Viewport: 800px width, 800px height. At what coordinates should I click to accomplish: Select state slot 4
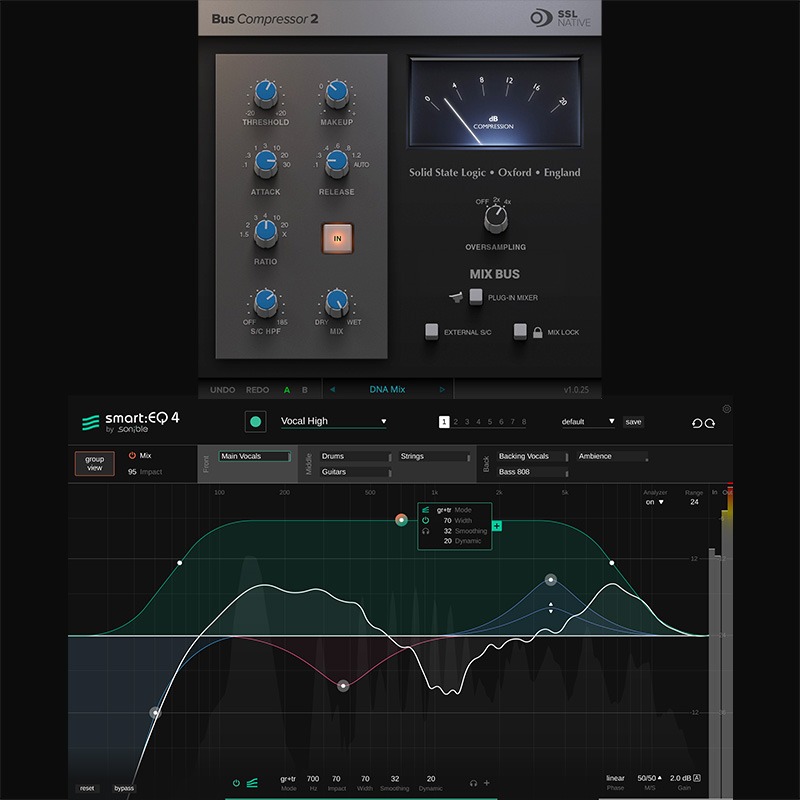click(479, 422)
